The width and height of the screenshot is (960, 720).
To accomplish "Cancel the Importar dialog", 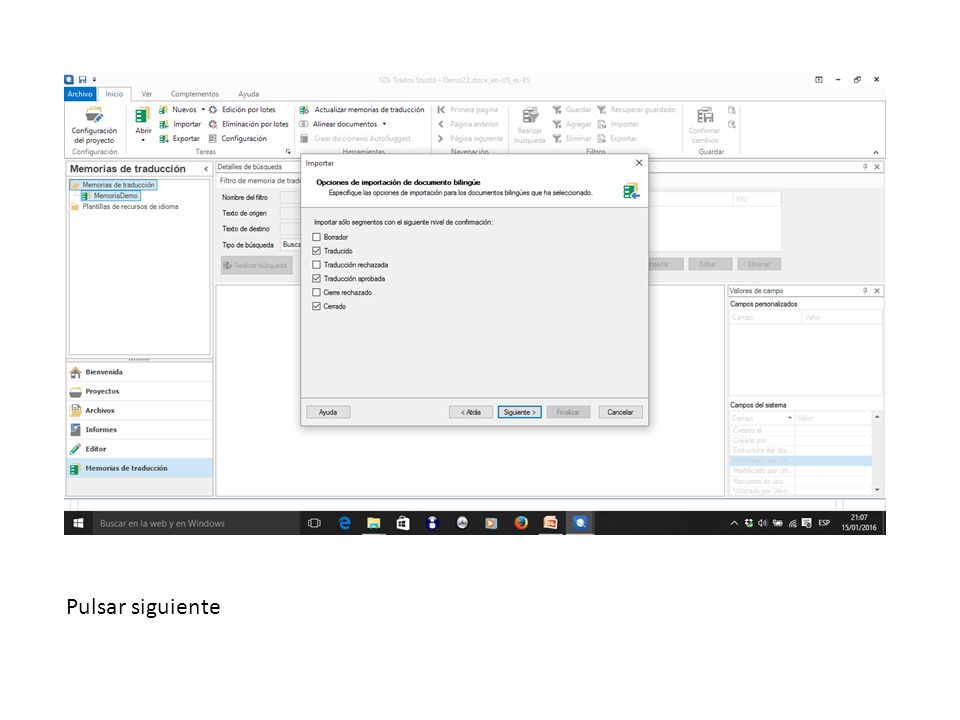I will [x=620, y=412].
